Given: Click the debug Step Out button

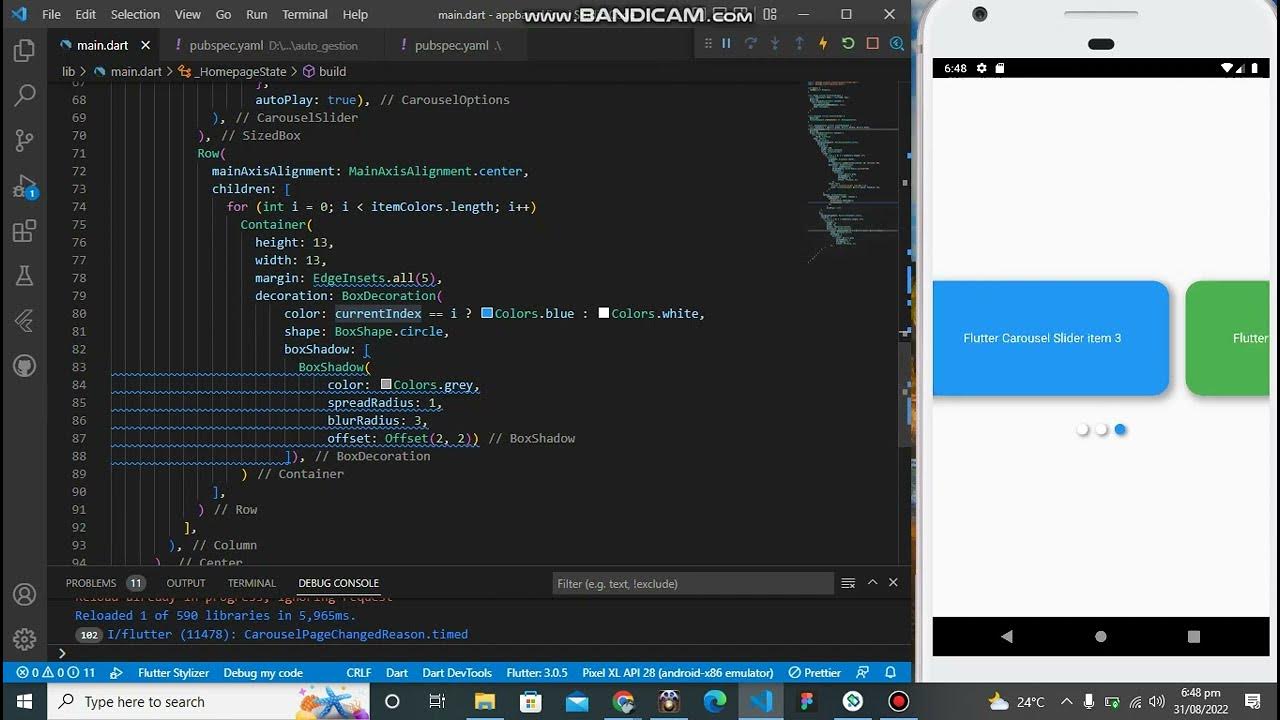Looking at the screenshot, I should click(799, 44).
